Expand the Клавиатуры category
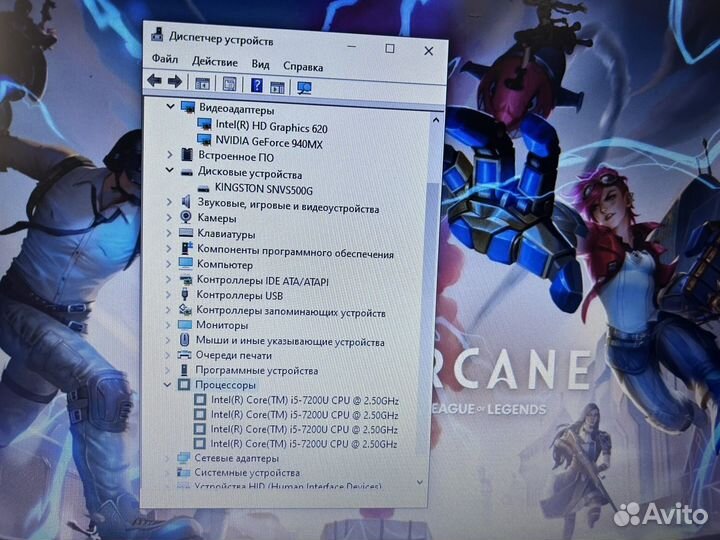 169,233
